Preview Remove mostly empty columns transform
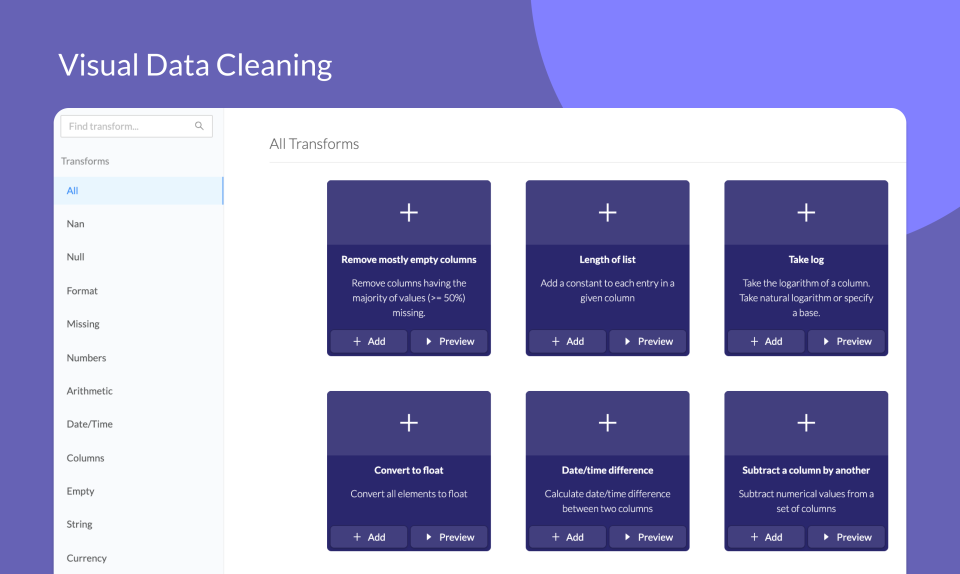This screenshot has height=574, width=960. tap(449, 341)
